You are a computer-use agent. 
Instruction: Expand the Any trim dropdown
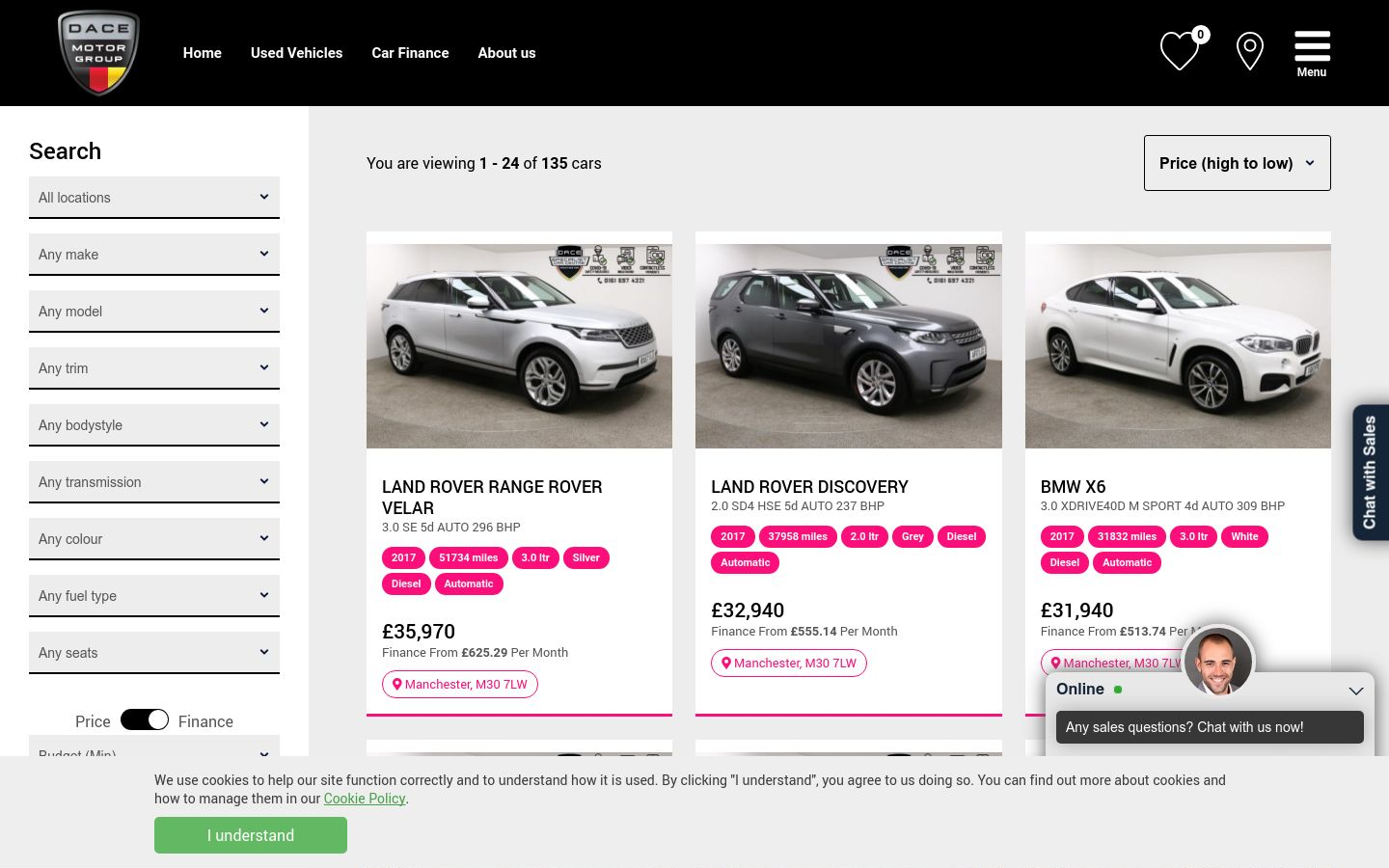pos(154,368)
